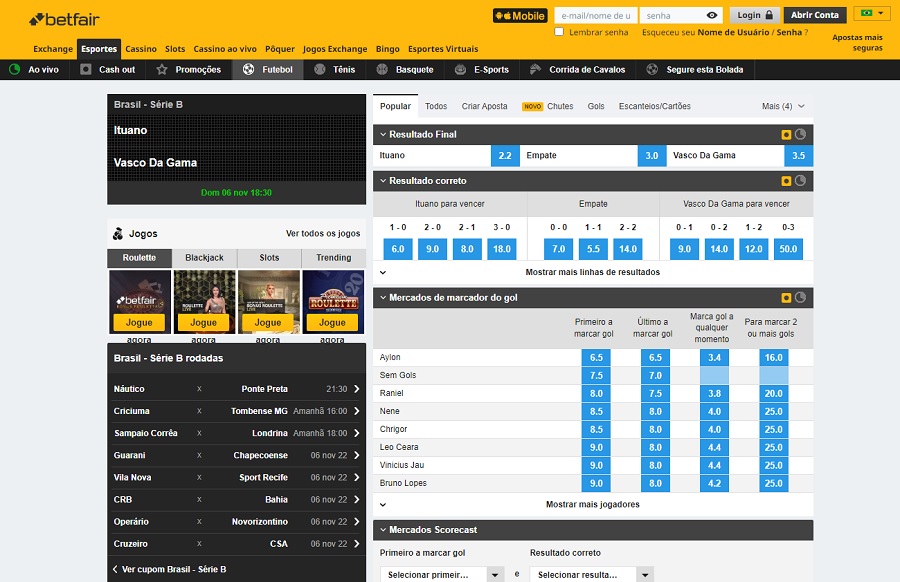Screen dimensions: 900x582
Task: Select the Cassino menu item
Action: tap(141, 49)
